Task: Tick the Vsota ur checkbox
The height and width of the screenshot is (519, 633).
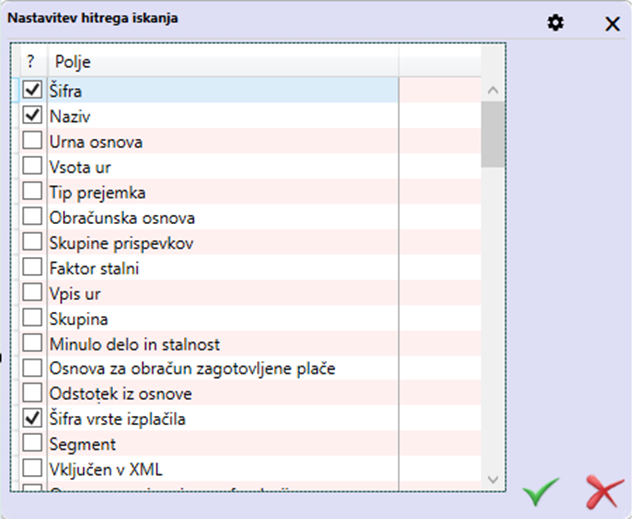Action: 32,166
